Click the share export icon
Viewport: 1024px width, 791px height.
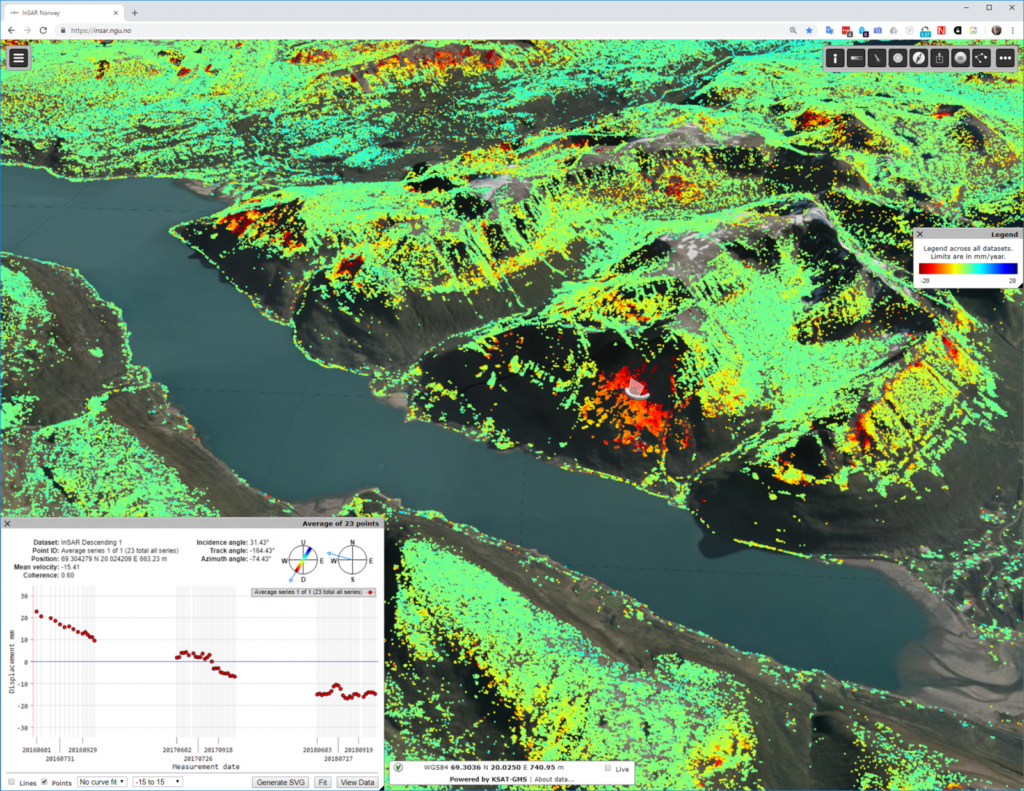(939, 58)
